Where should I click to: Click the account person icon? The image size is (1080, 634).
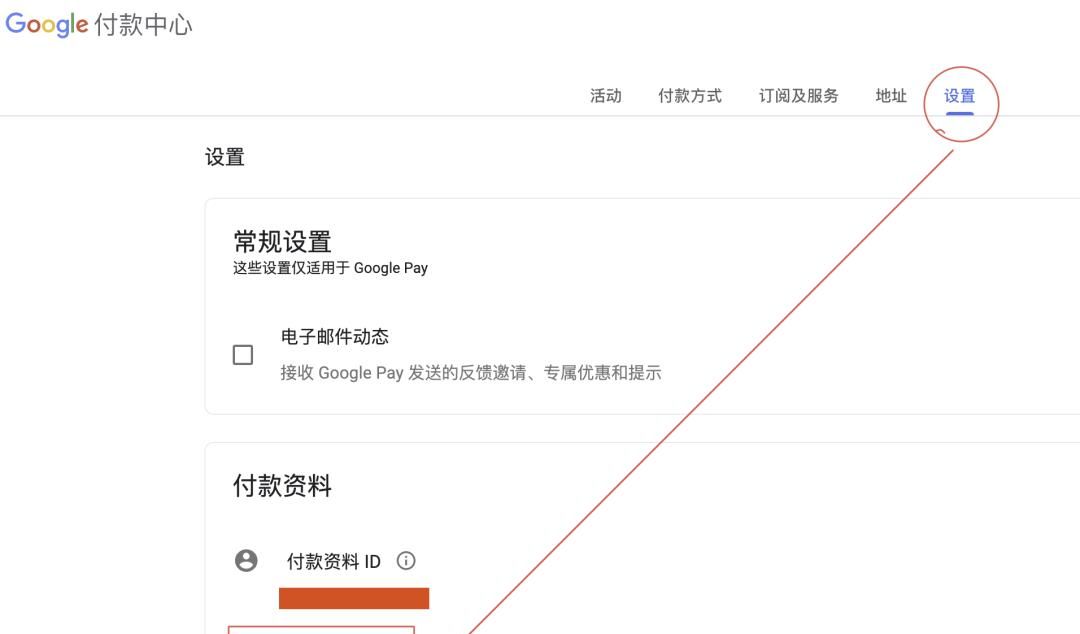(246, 561)
